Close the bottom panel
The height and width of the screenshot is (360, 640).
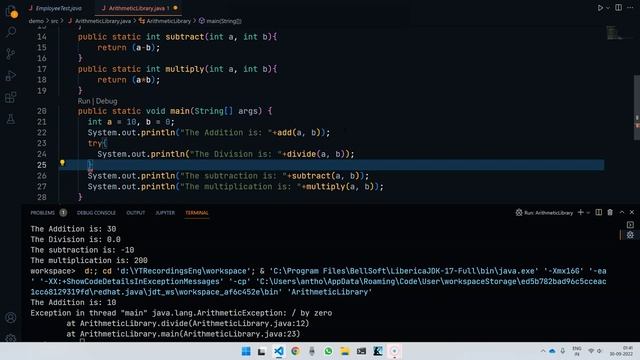632,212
